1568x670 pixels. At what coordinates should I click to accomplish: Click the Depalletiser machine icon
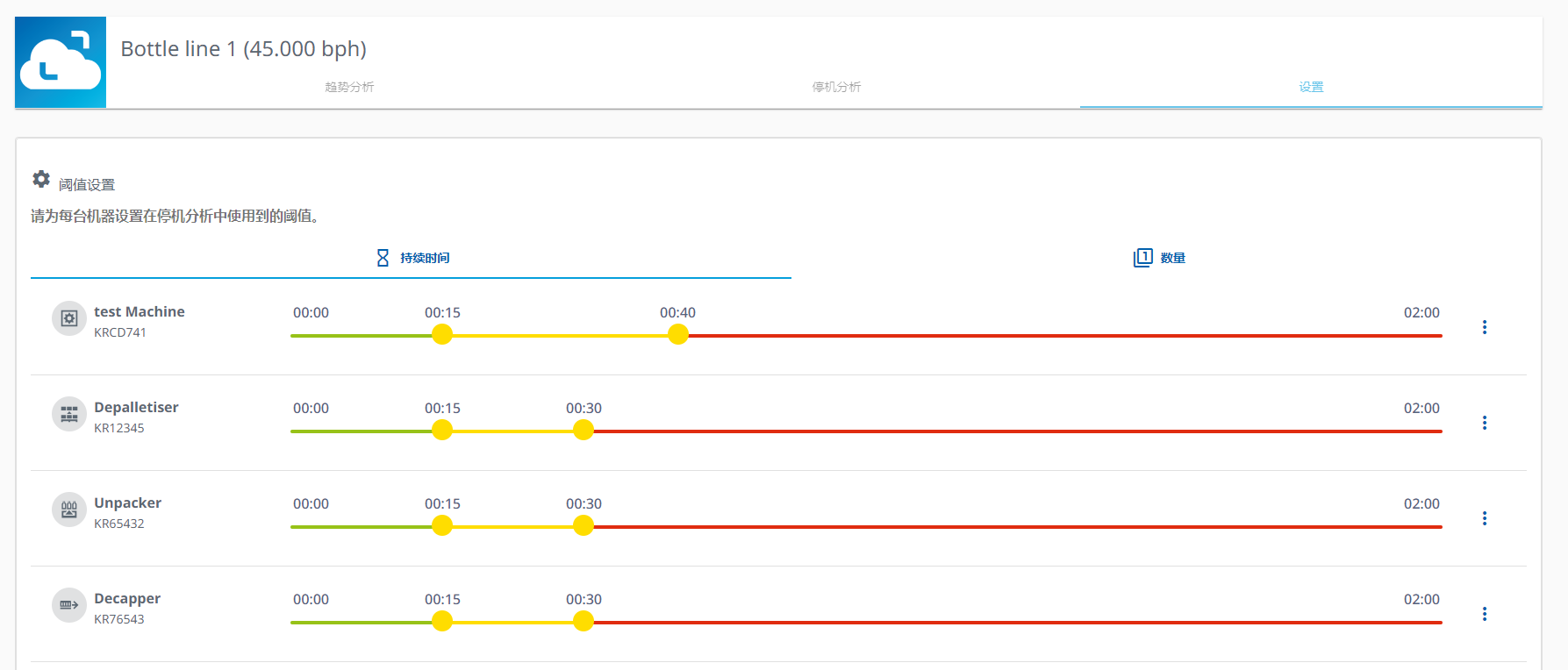69,414
